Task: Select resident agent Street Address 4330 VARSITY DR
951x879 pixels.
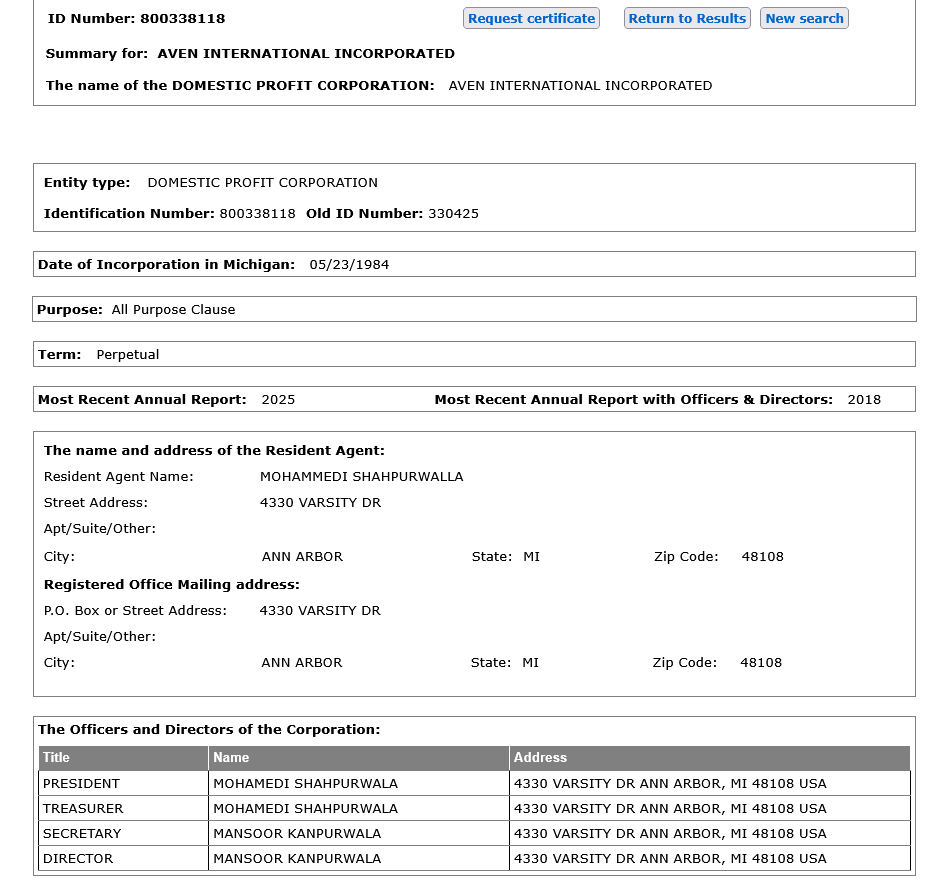Action: click(x=320, y=502)
